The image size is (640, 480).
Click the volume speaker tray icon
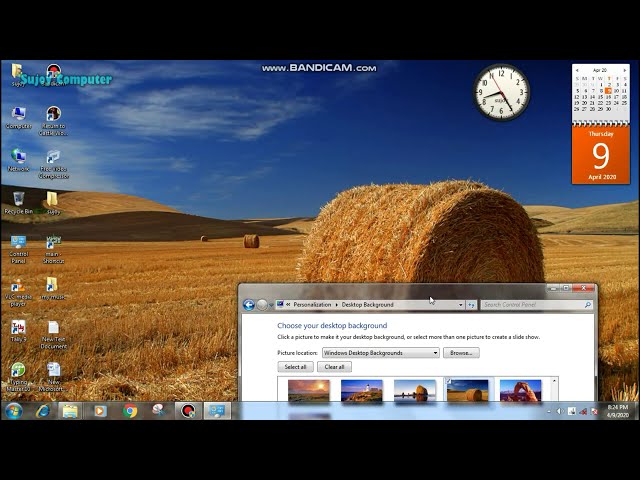click(560, 411)
